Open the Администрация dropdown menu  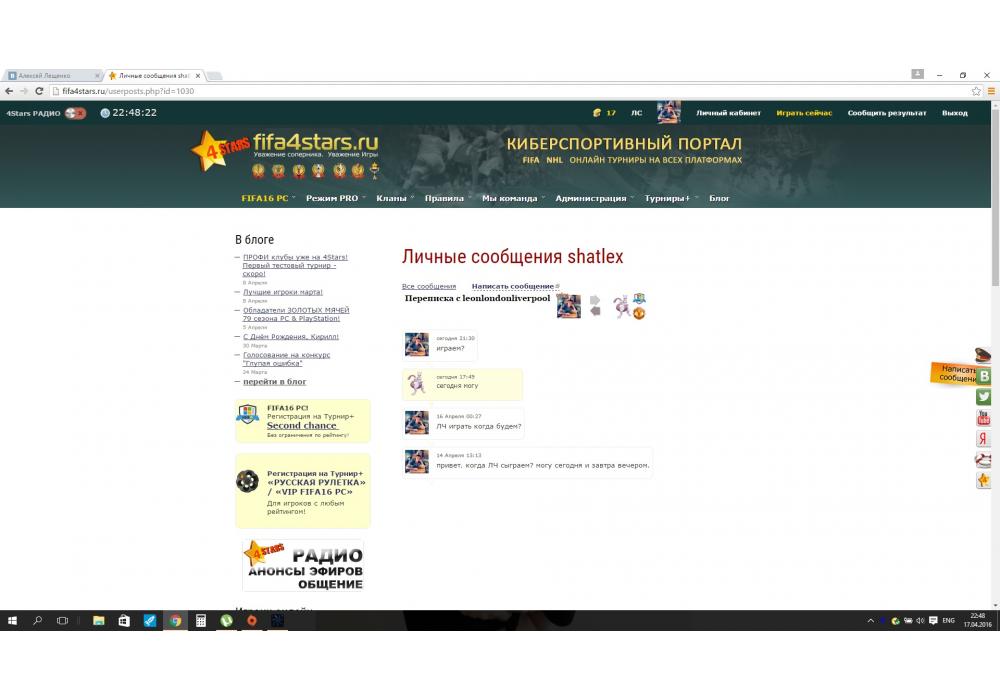tap(594, 198)
